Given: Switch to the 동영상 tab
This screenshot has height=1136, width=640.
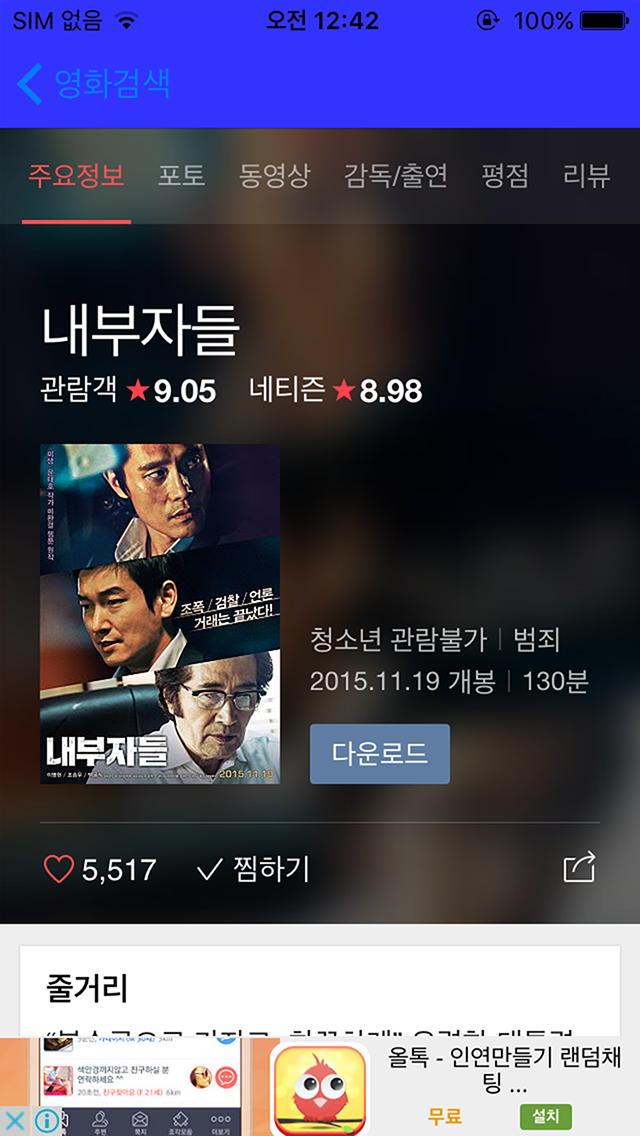Looking at the screenshot, I should point(275,176).
